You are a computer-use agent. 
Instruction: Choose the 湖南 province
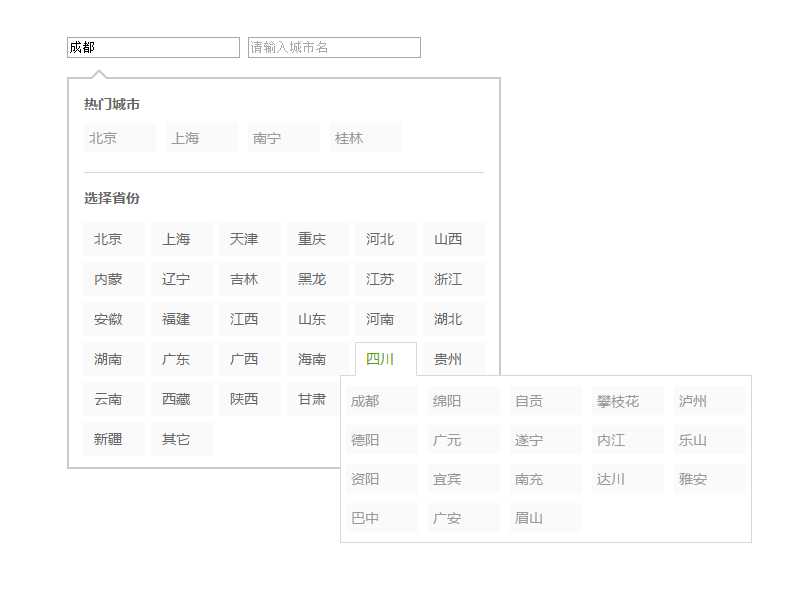[114, 359]
